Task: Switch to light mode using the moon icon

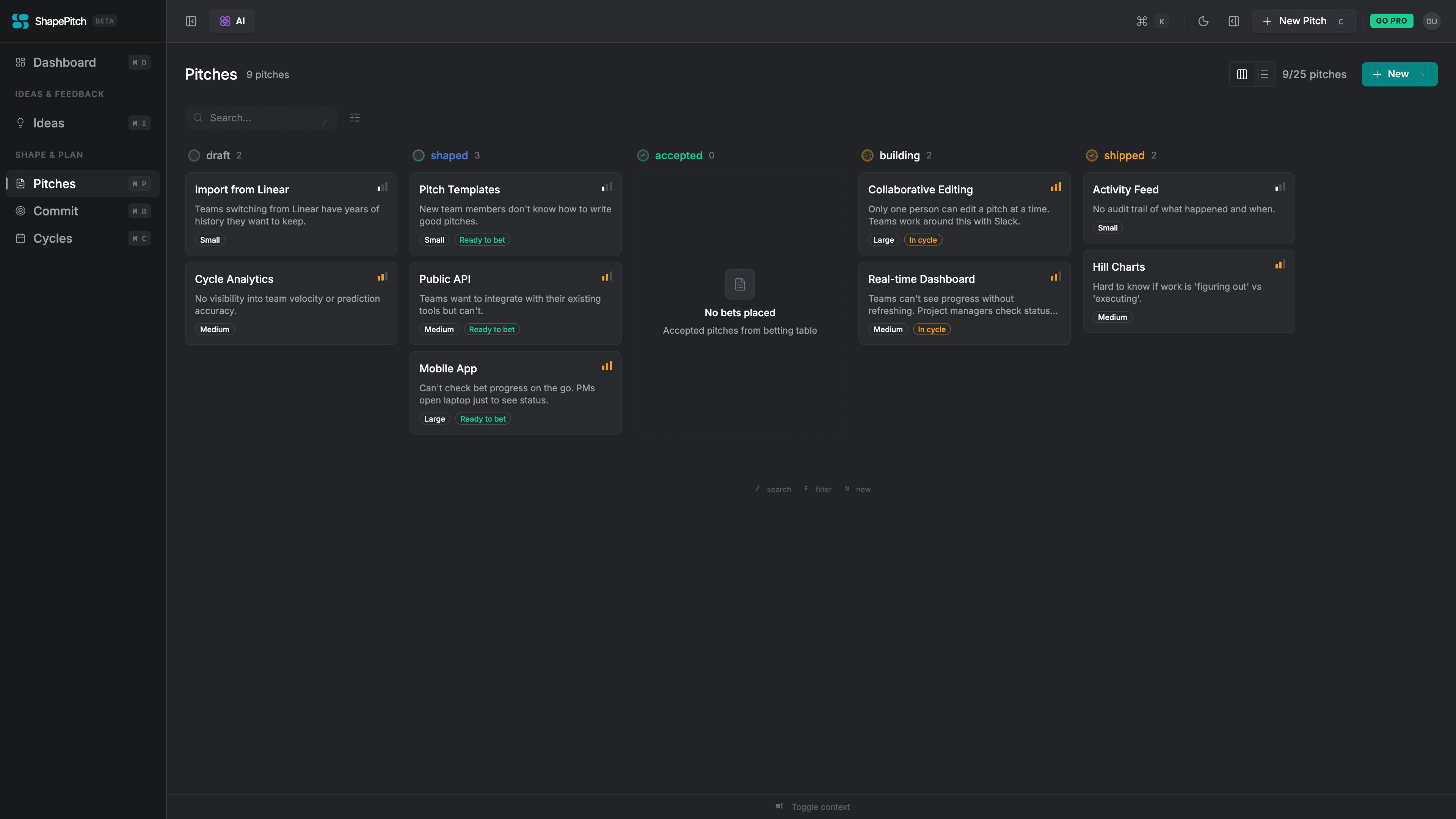Action: coord(1203,21)
